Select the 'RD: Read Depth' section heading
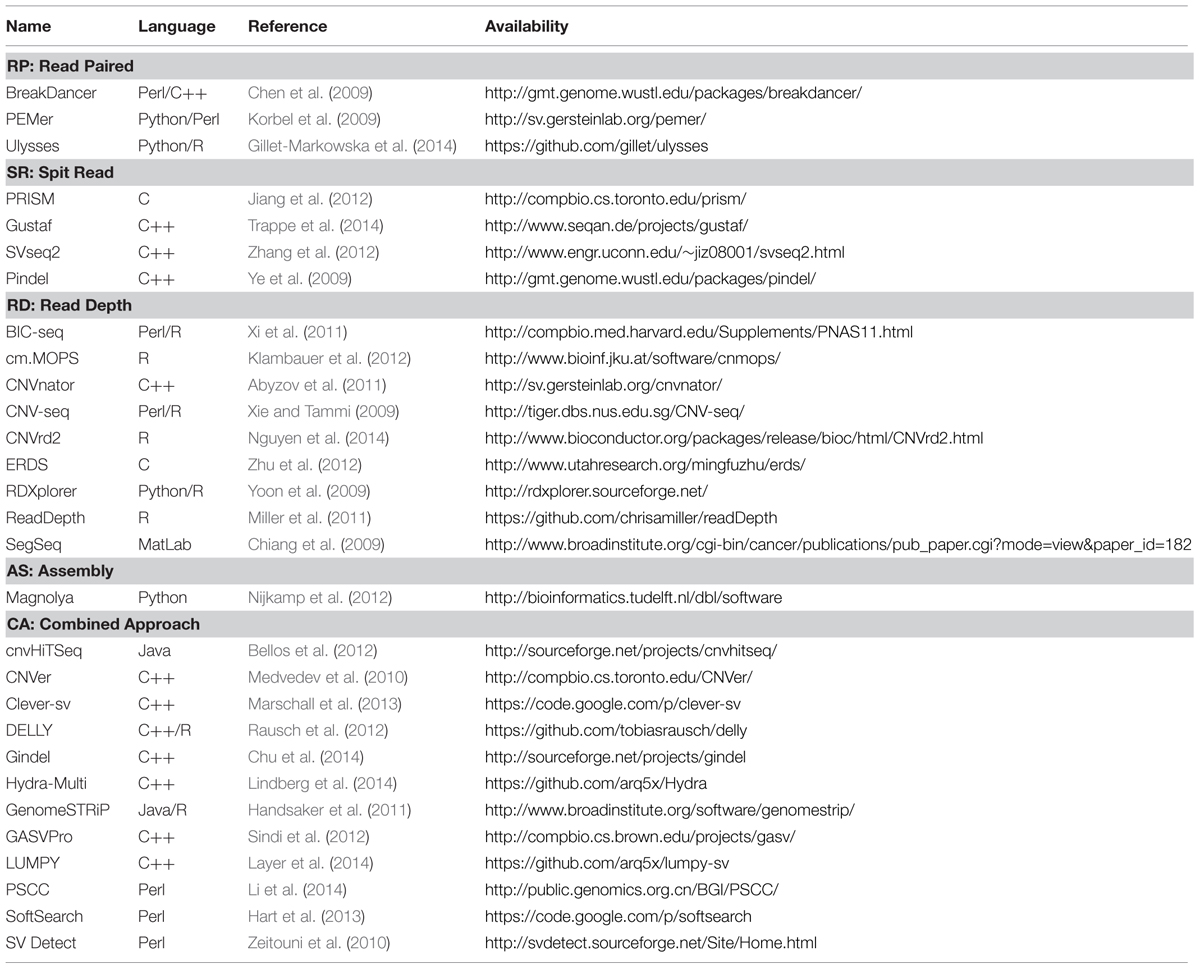 click(69, 305)
